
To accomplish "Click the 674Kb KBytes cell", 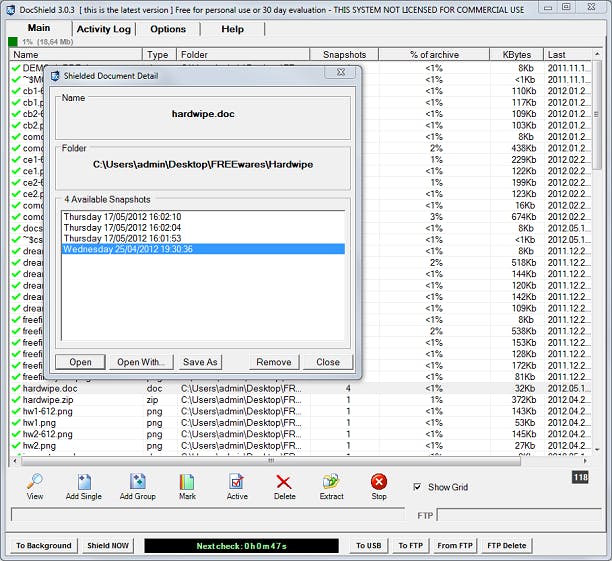I will (x=524, y=217).
